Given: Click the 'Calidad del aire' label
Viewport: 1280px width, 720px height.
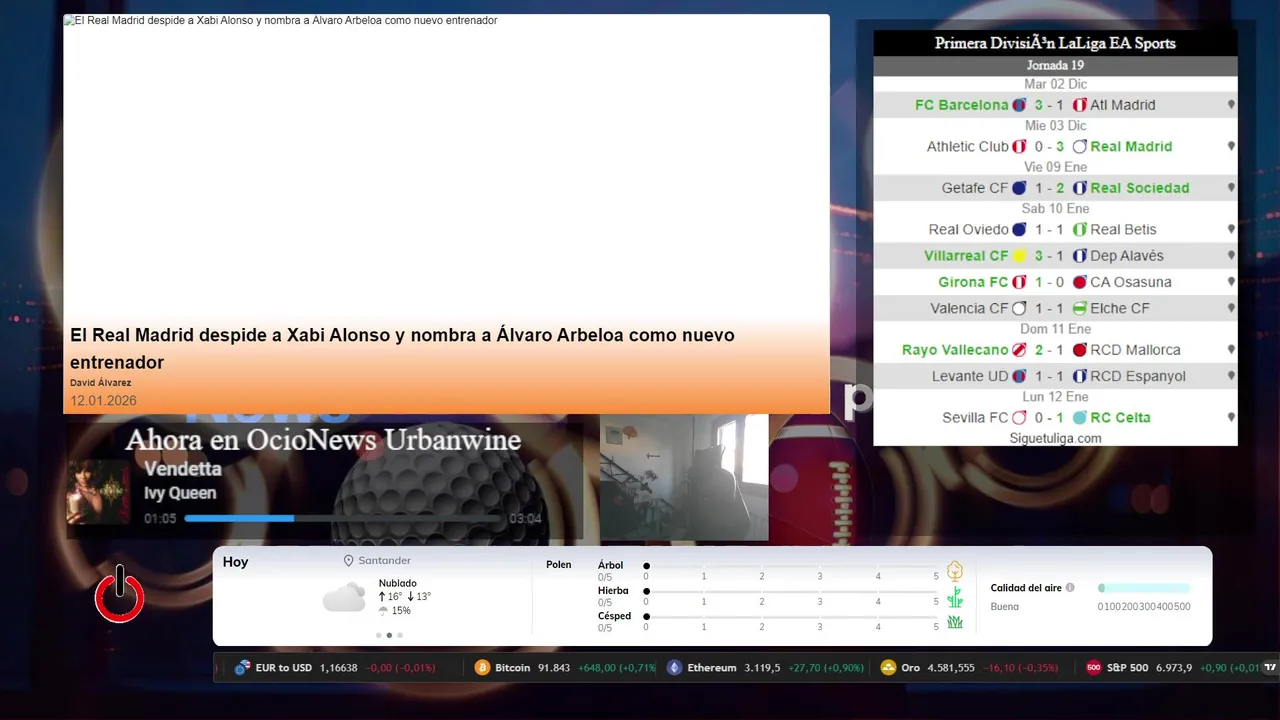Looking at the screenshot, I should pos(1026,588).
